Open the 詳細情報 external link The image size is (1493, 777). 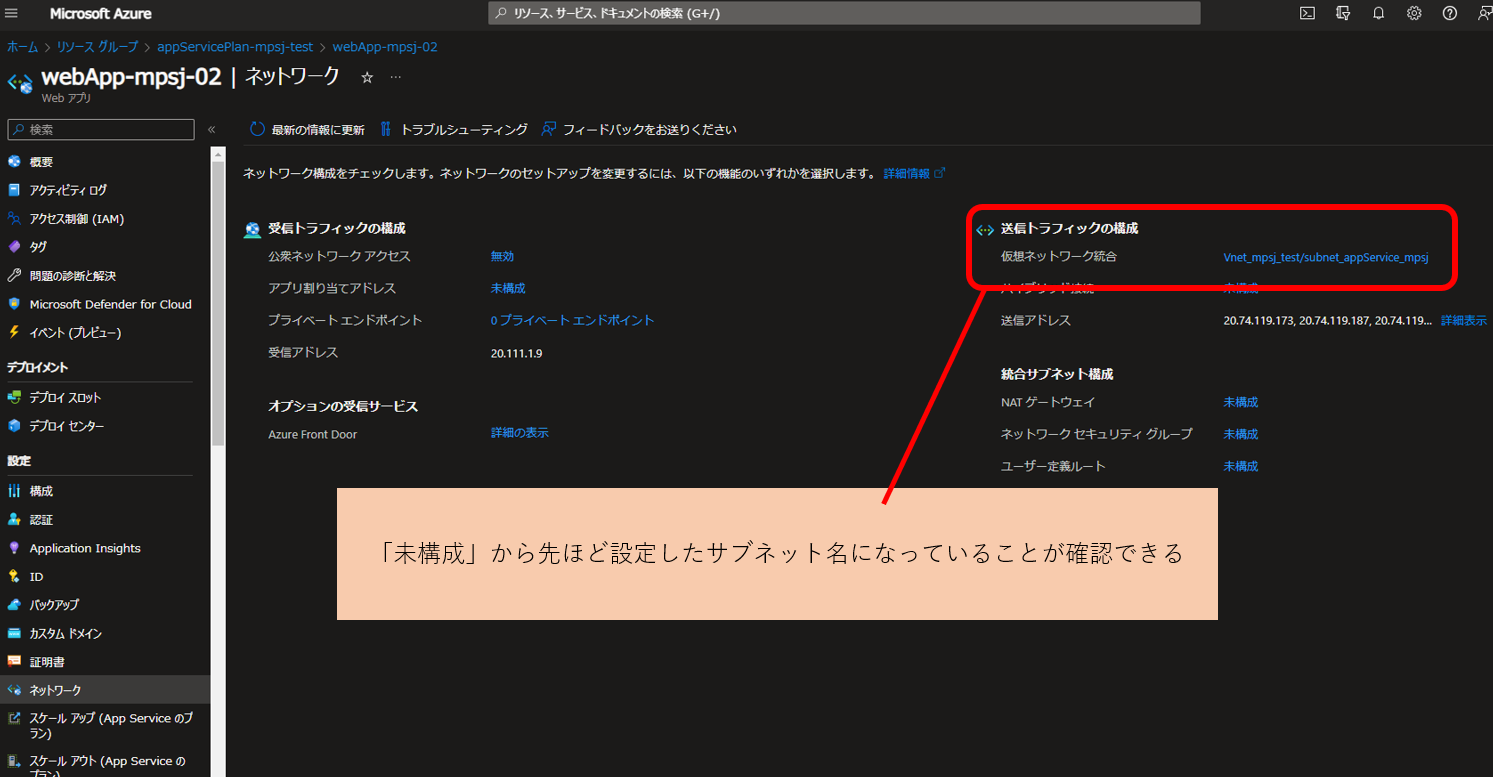[x=914, y=173]
